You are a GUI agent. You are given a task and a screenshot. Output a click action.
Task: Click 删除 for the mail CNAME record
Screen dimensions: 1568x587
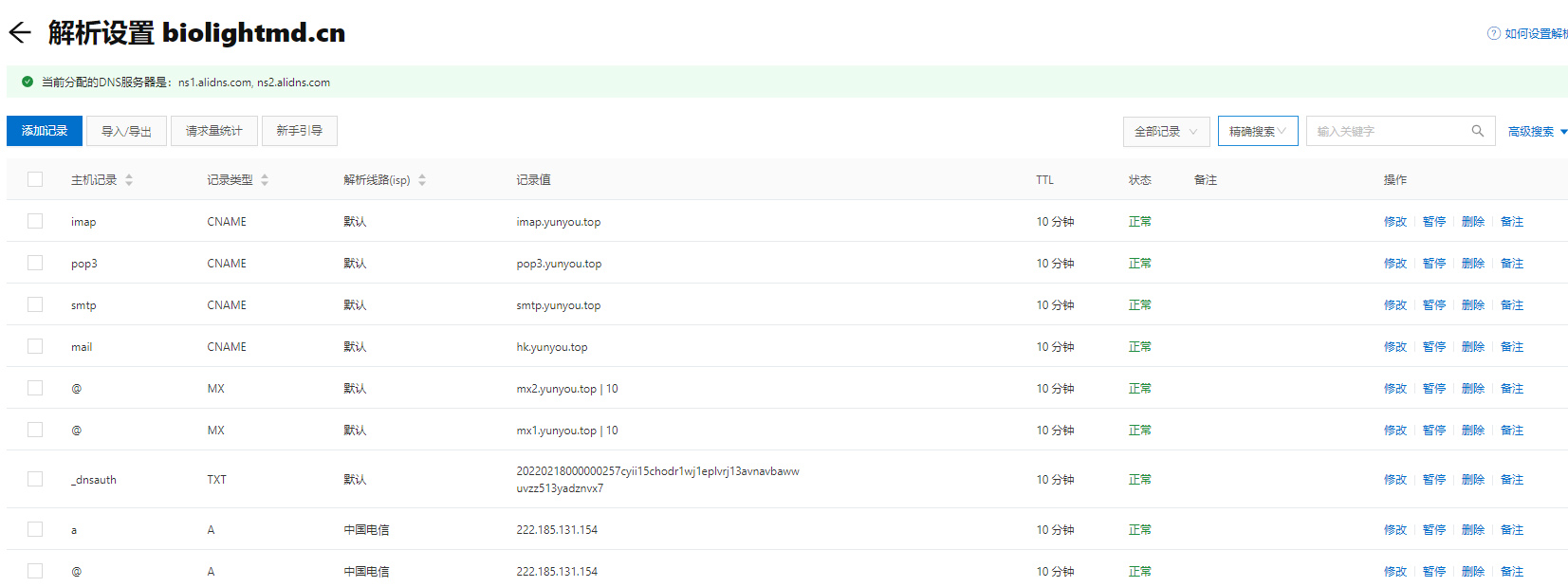(x=1472, y=347)
